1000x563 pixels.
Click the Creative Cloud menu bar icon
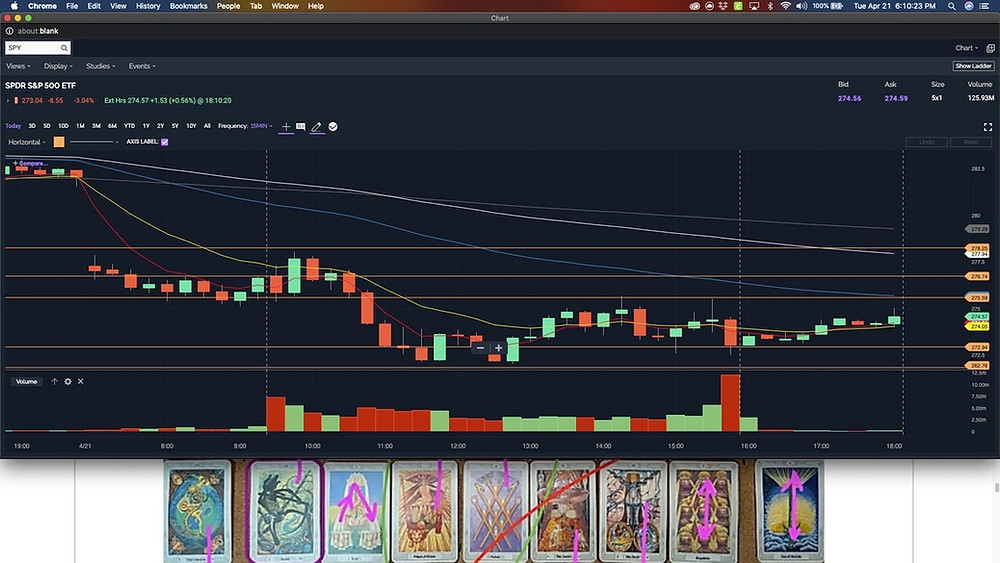tap(695, 6)
